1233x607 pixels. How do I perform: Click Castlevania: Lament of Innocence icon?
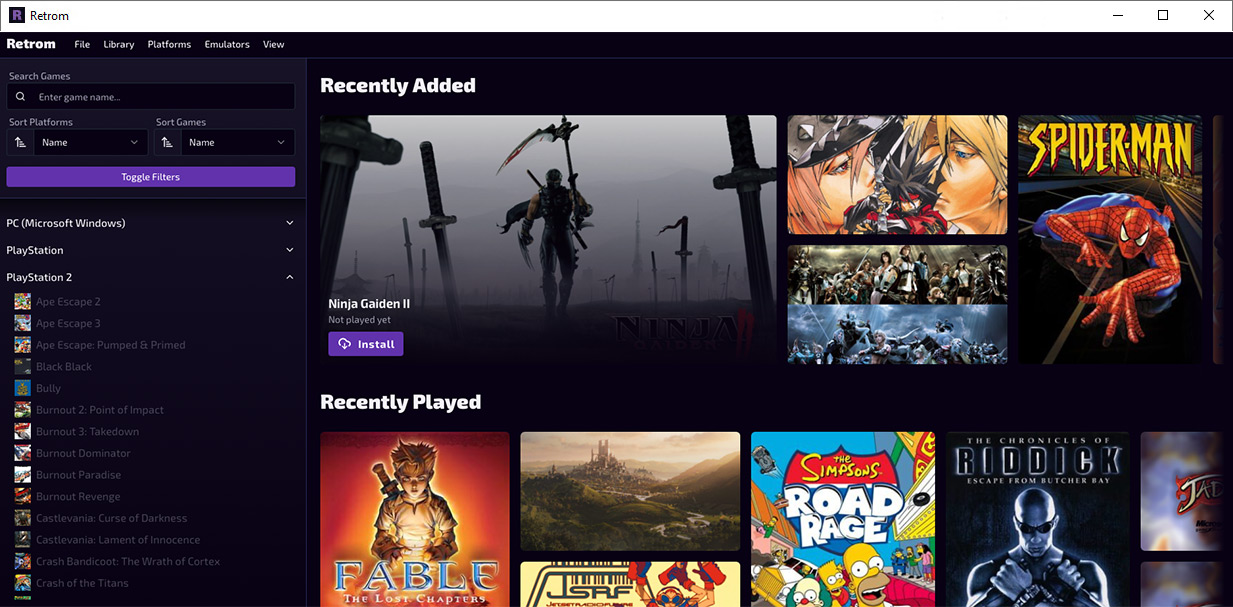coord(22,540)
